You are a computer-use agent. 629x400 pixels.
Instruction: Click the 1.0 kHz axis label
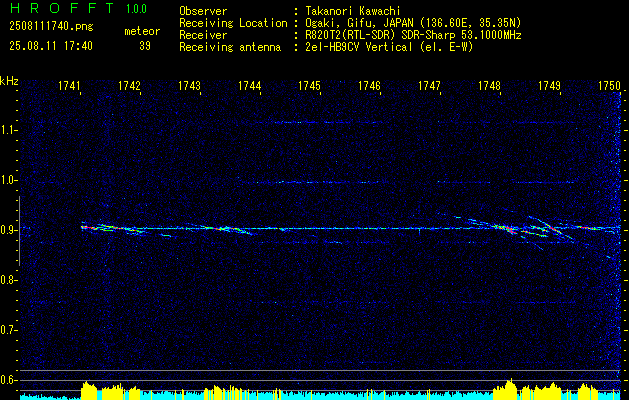6,180
